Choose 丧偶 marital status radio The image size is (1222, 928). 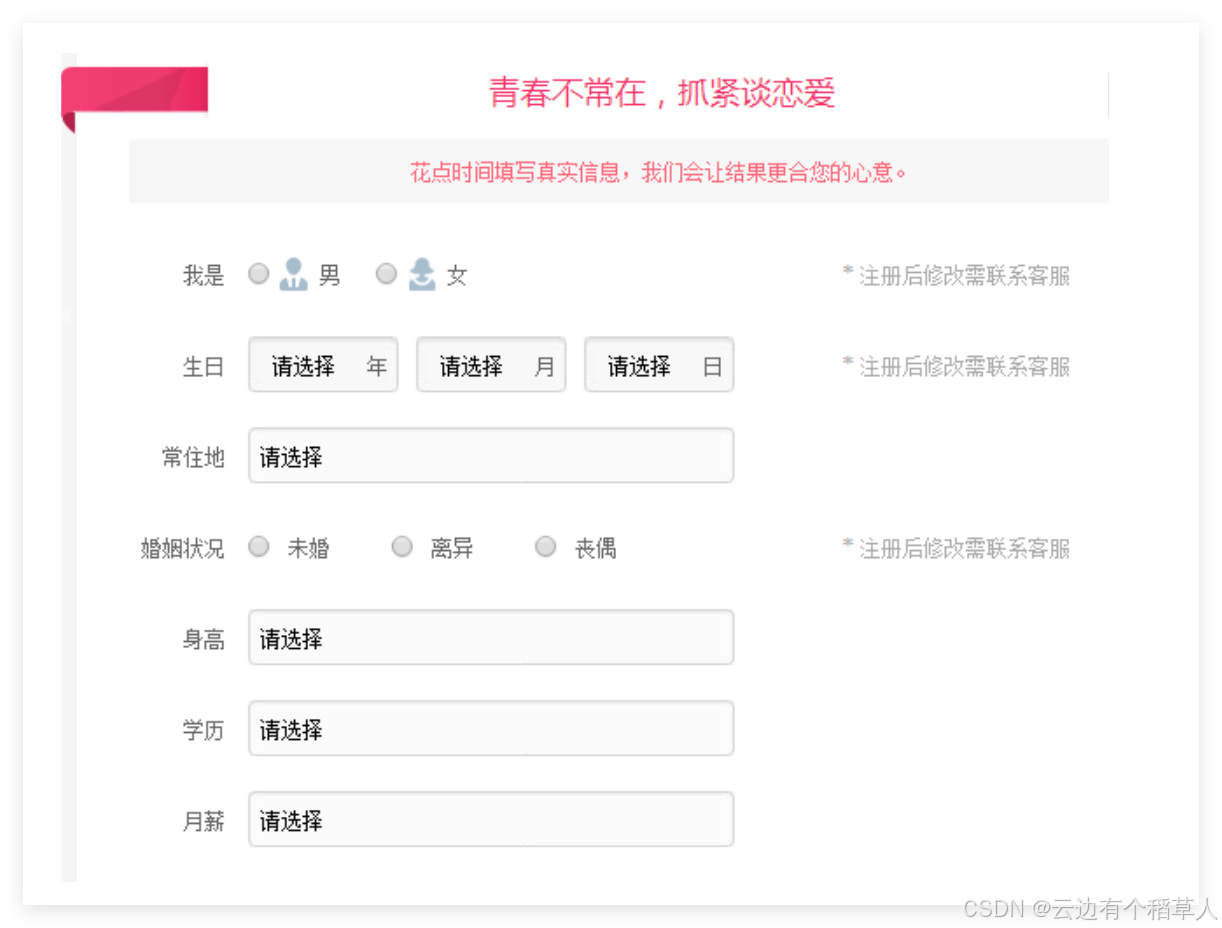point(546,546)
